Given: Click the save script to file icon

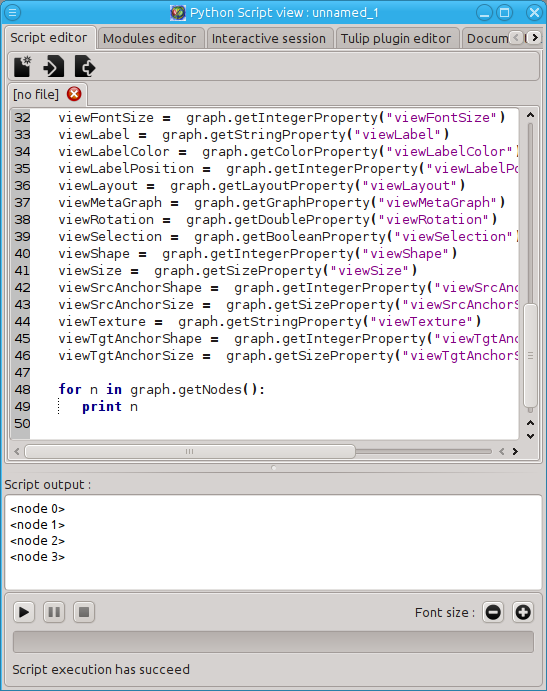Looking at the screenshot, I should (85, 67).
